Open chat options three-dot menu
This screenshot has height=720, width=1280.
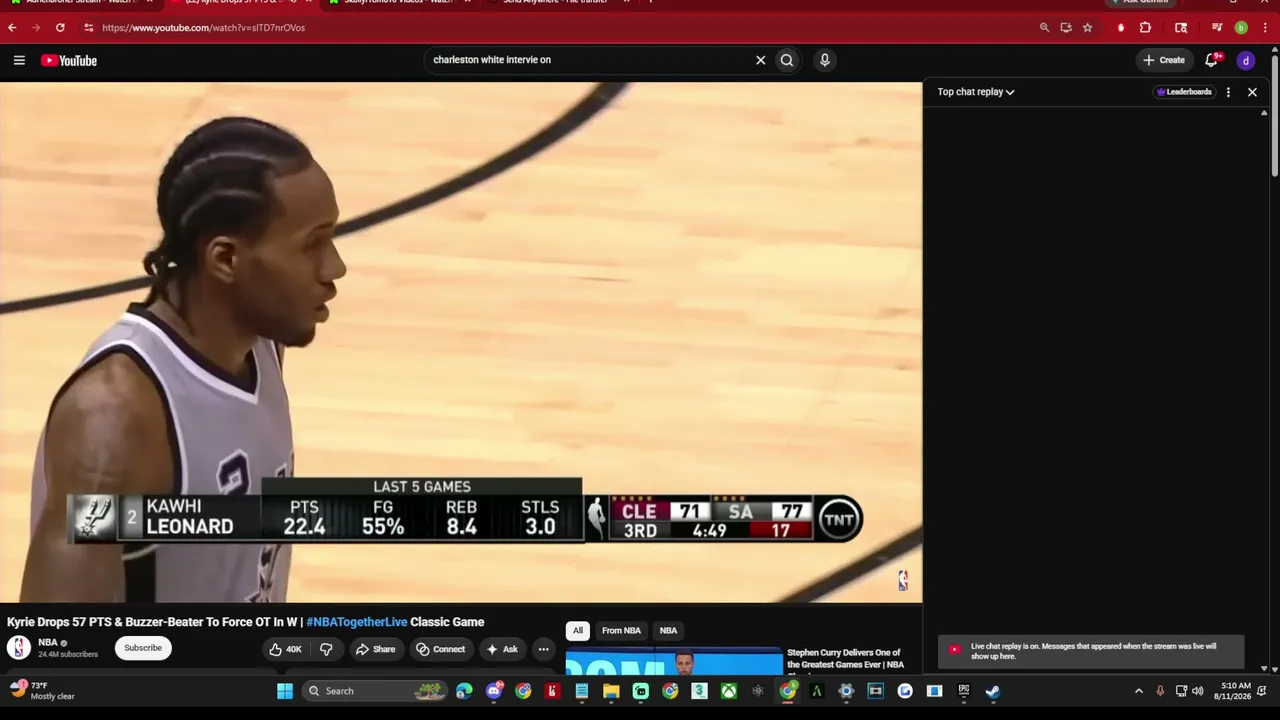point(1228,92)
